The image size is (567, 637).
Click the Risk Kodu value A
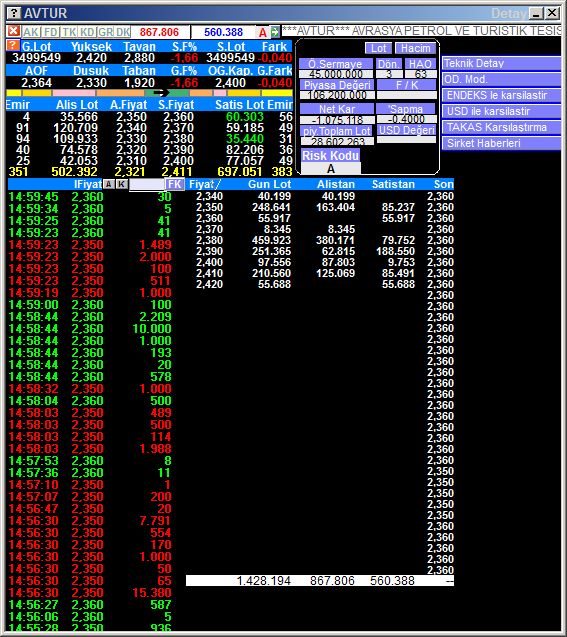331,168
